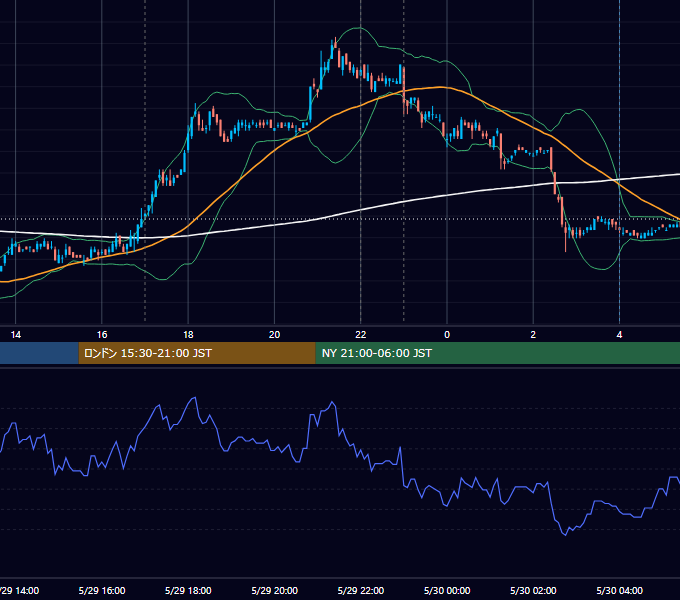Click the NY 21:00-06:00 JST session bar
Screen dimensions: 680x600
point(497,353)
